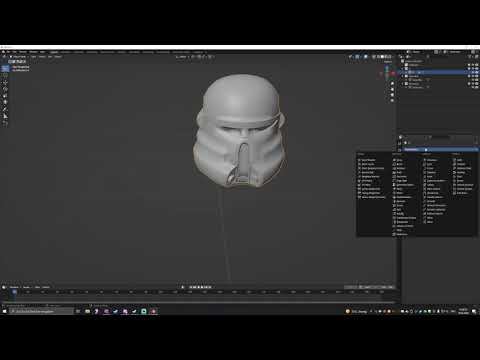Choose Shrinkwrap modifier
The height and width of the screenshot is (360, 480).
tap(432, 193)
